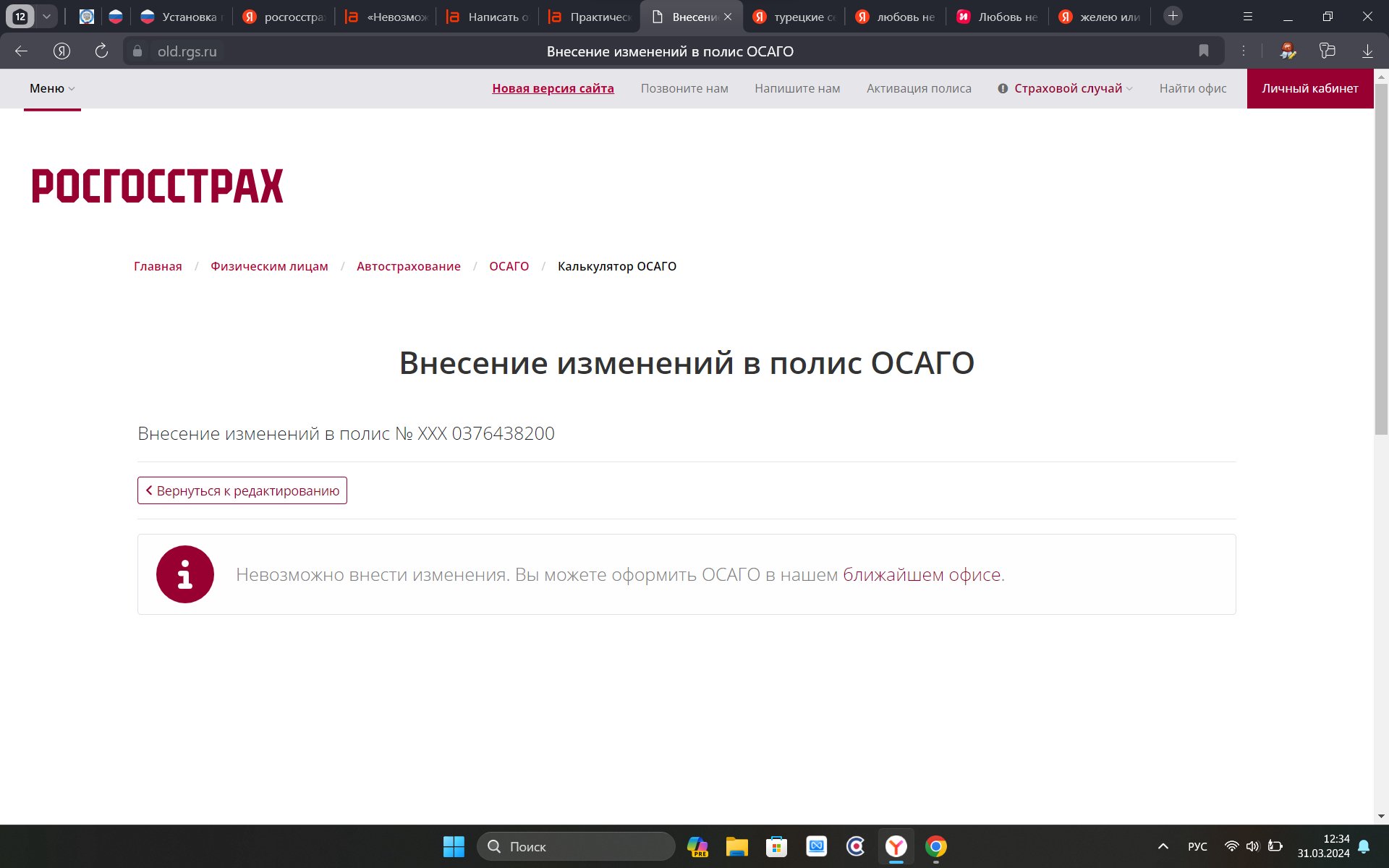Viewport: 1389px width, 868px height.
Task: Open Google Chrome from taskbar
Action: click(935, 846)
